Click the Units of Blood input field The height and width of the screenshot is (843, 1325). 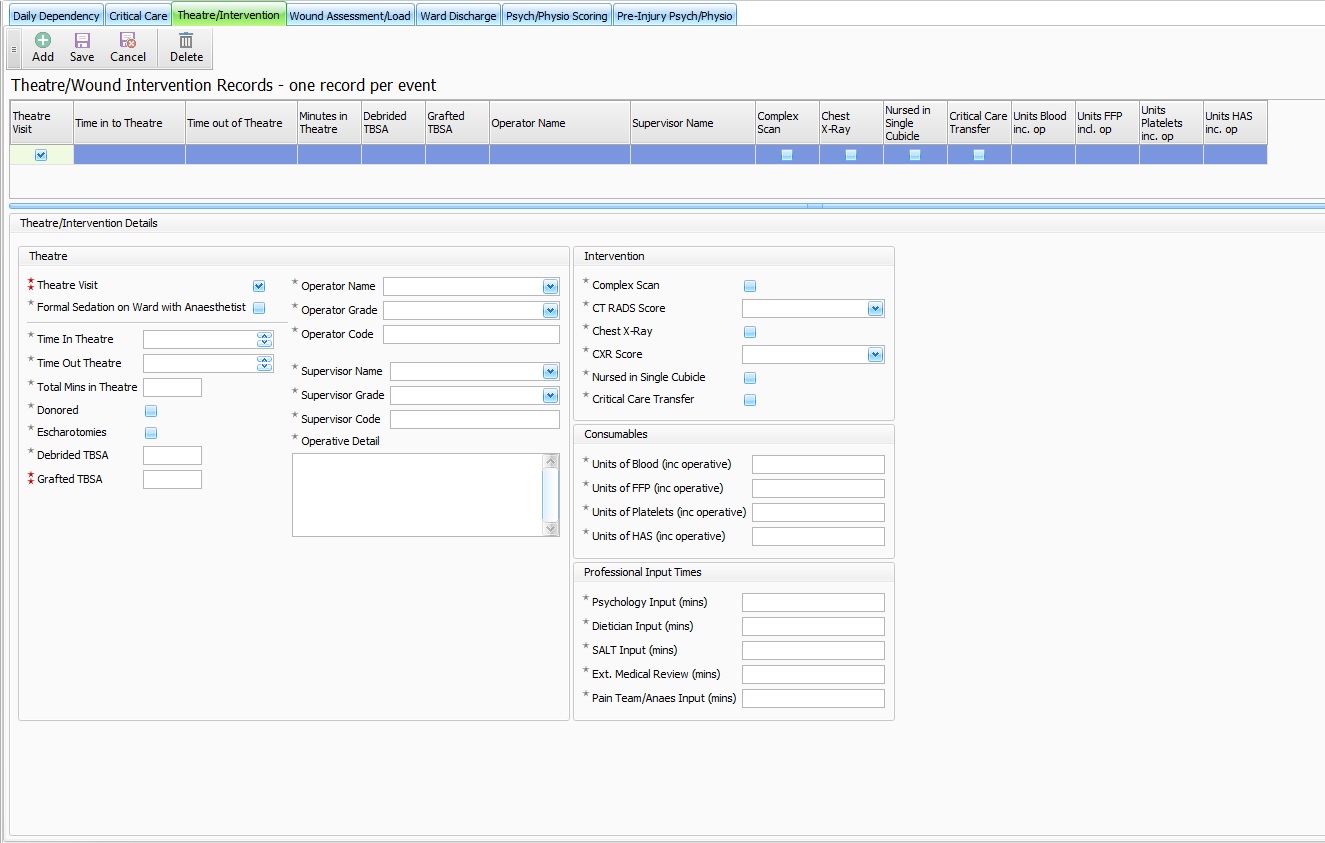point(818,465)
